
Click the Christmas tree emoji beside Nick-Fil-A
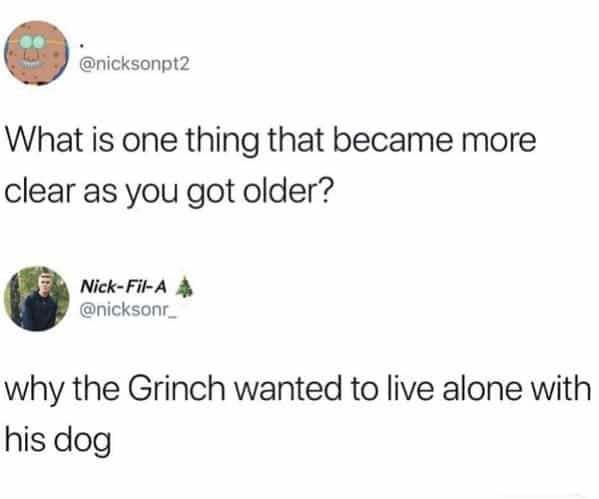[x=185, y=287]
